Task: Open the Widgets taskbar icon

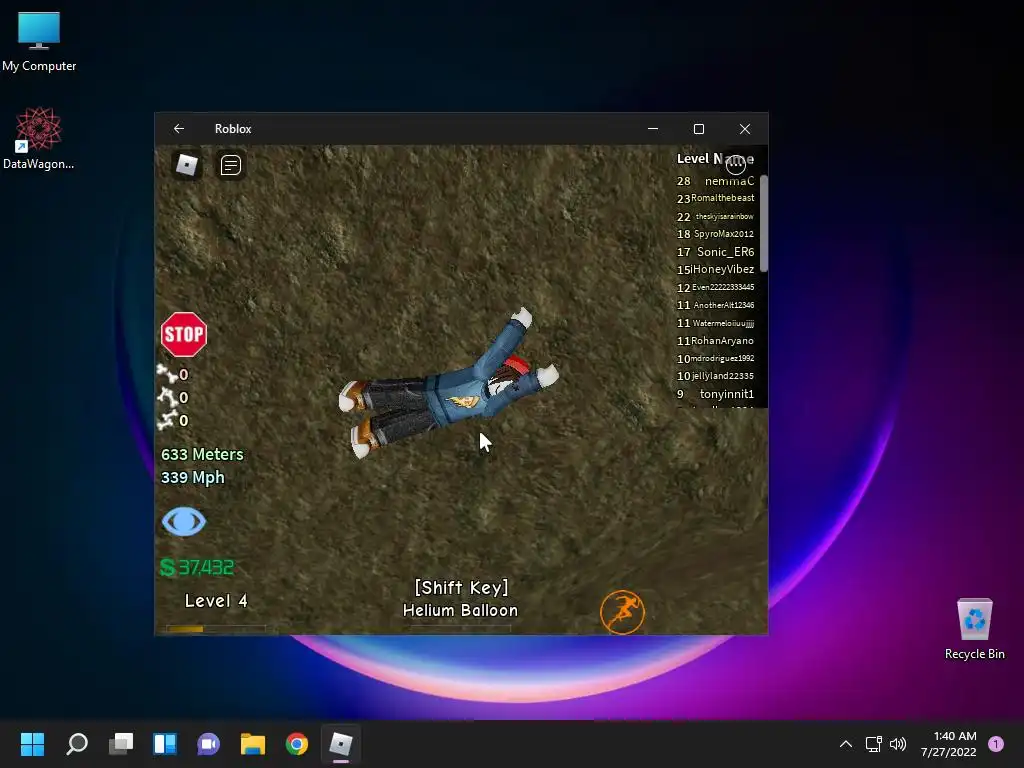Action: click(x=165, y=744)
